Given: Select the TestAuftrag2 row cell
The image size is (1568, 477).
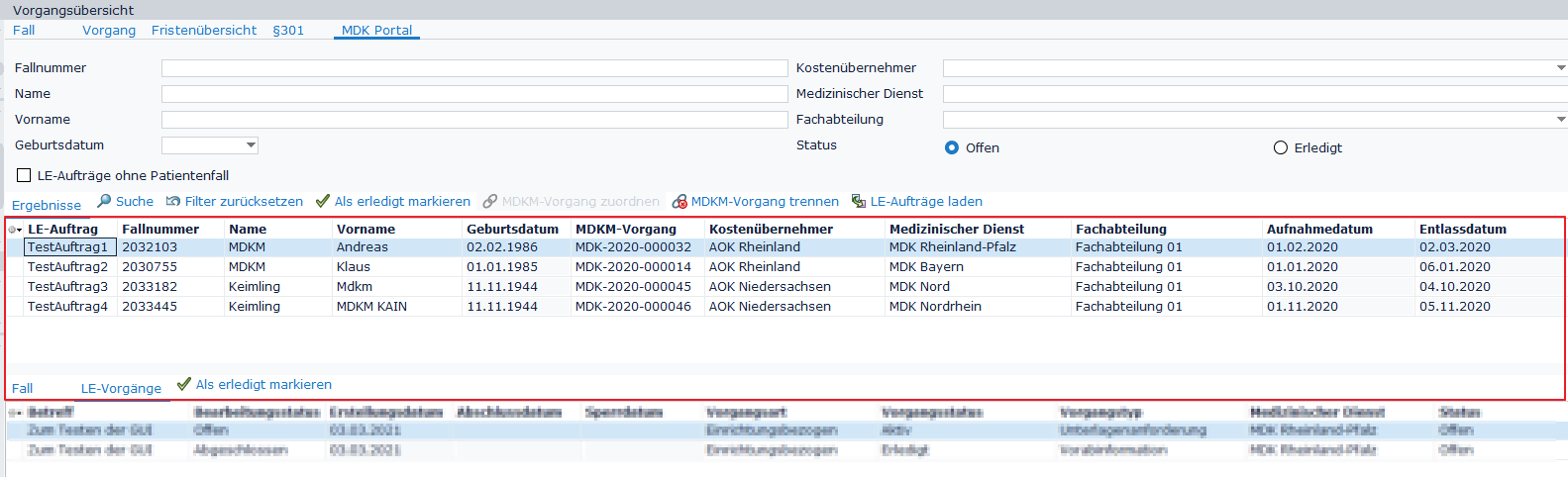Looking at the screenshot, I should [69, 267].
